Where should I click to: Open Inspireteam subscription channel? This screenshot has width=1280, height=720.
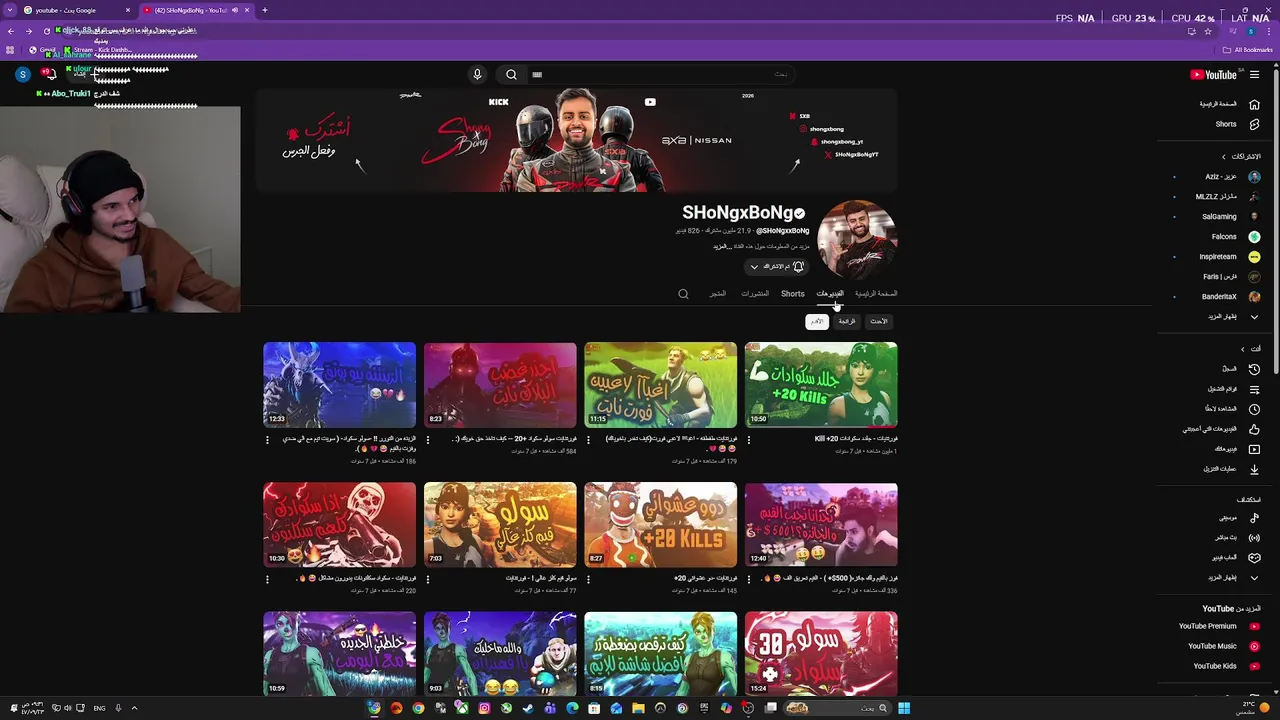coord(1228,257)
